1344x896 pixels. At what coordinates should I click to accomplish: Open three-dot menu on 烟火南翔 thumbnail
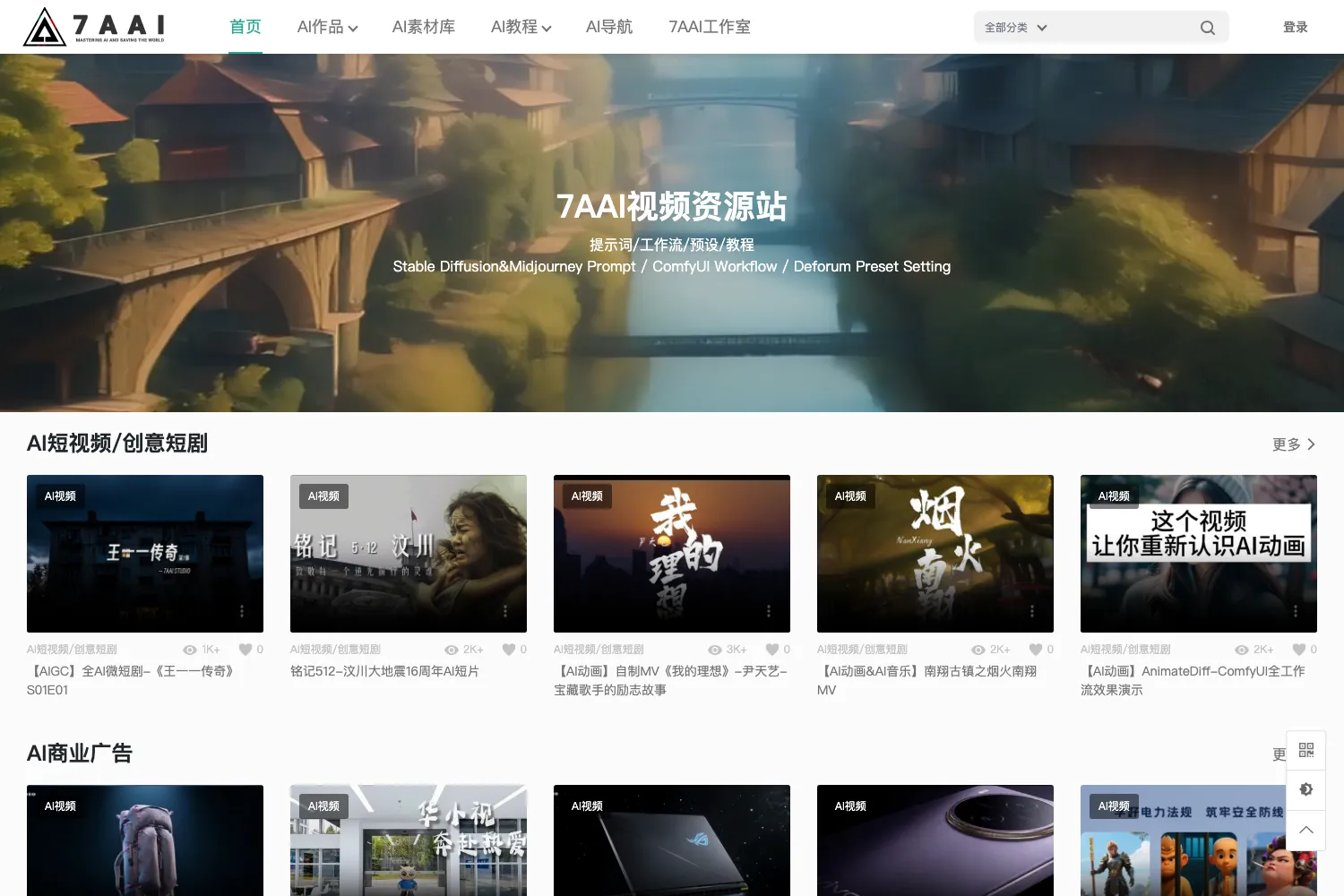(1032, 611)
